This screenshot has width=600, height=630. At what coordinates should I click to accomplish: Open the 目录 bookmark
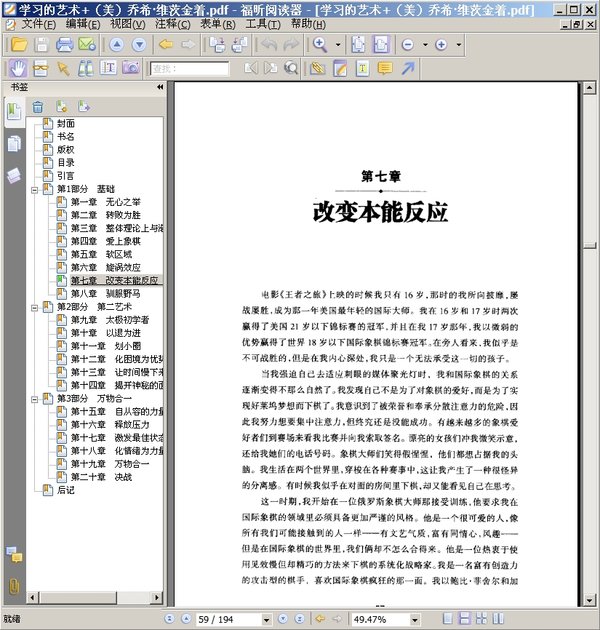66,163
